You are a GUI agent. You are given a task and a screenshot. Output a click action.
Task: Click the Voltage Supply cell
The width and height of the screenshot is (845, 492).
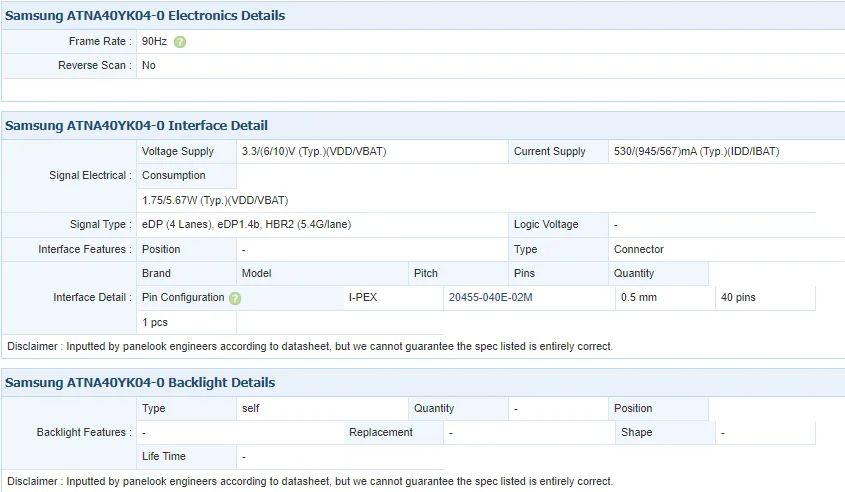click(186, 151)
